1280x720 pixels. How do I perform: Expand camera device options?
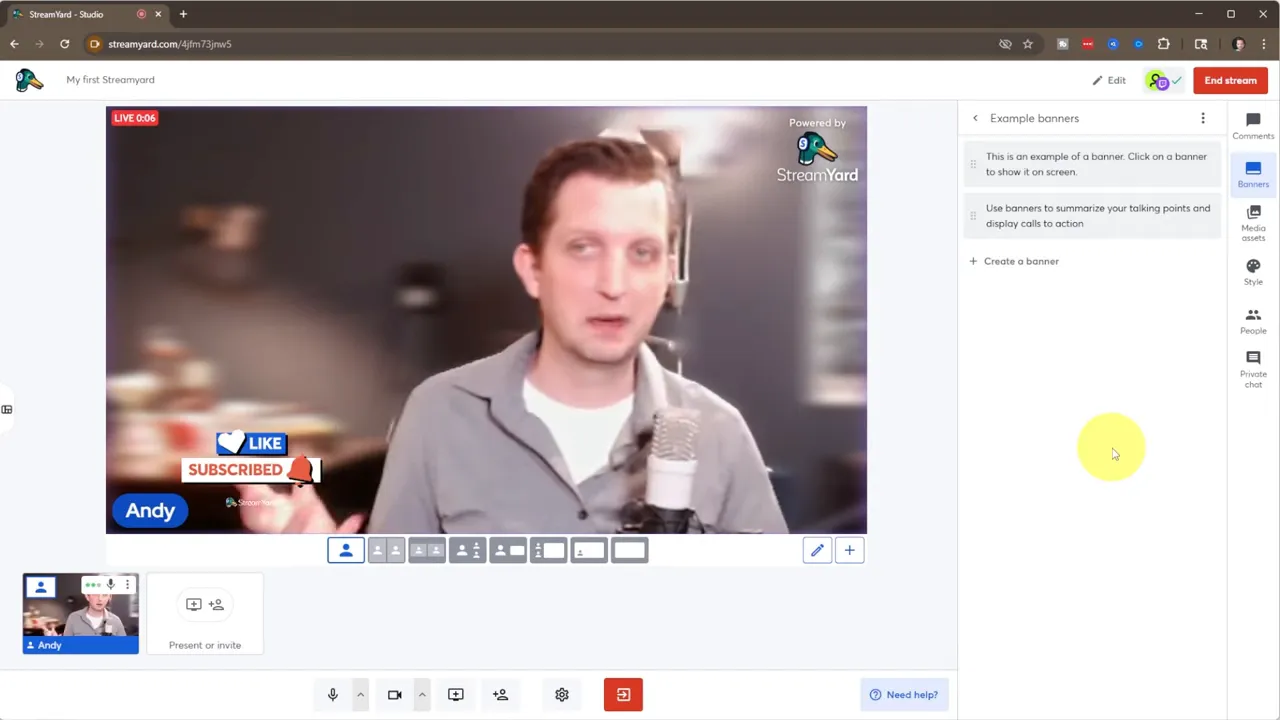pyautogui.click(x=422, y=694)
